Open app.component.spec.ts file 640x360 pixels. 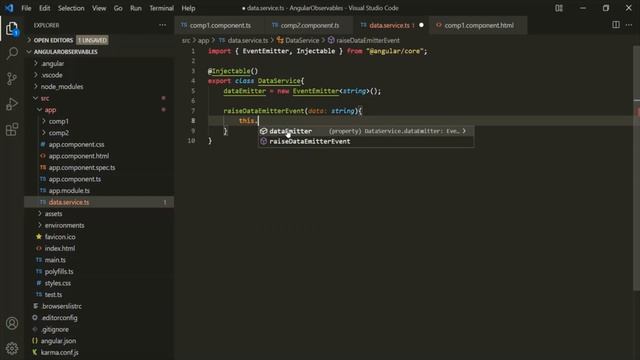[x=82, y=167]
